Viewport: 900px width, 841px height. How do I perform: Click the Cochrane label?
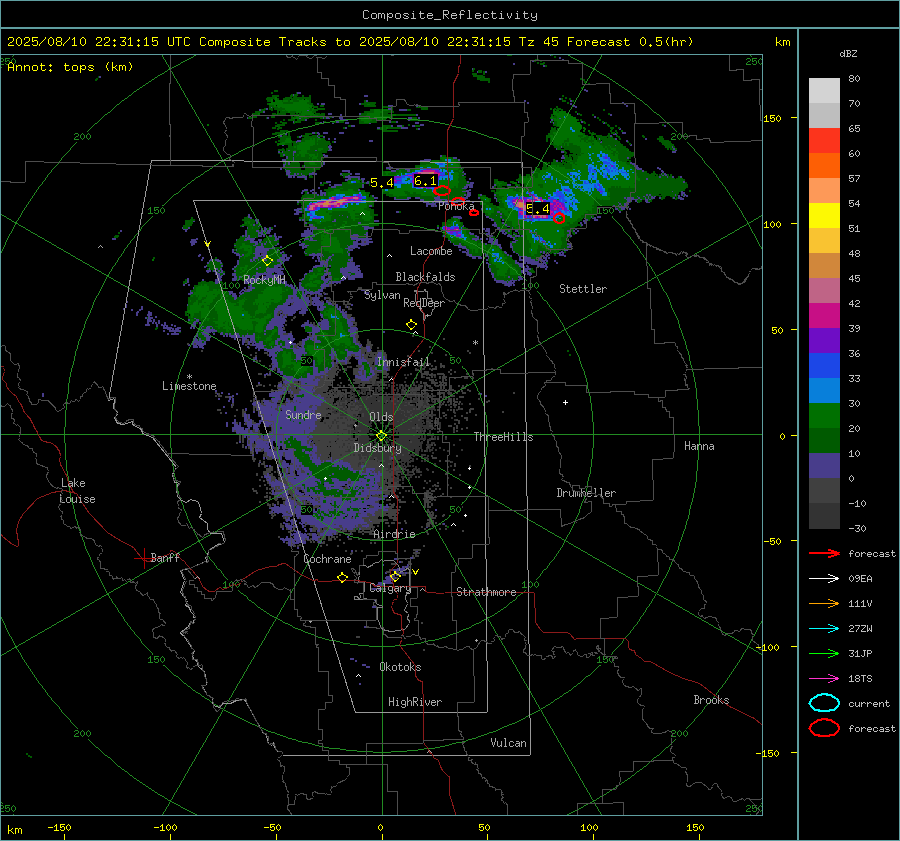tap(327, 559)
